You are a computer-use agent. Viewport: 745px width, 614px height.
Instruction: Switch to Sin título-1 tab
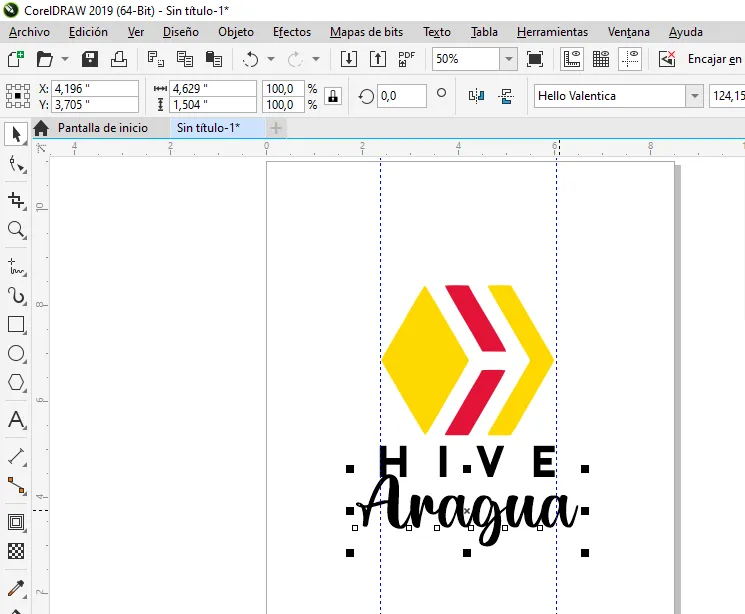coord(217,128)
